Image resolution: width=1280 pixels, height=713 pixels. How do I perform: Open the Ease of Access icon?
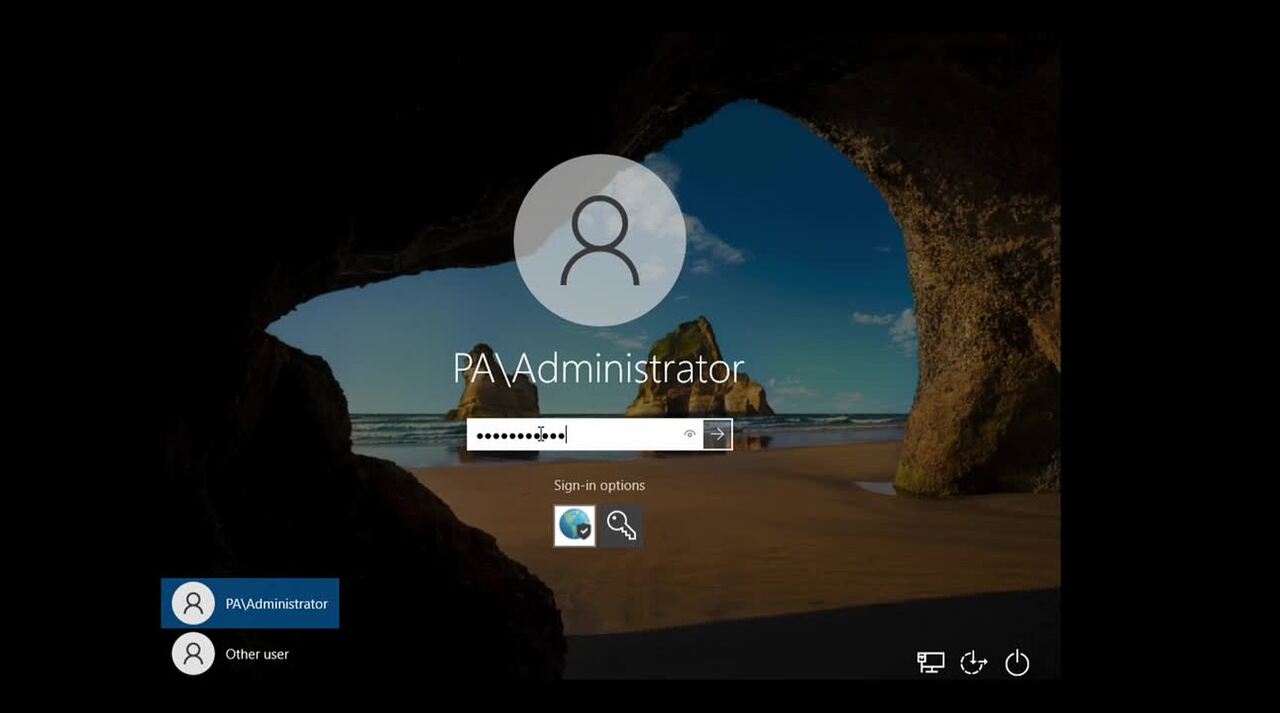point(973,662)
